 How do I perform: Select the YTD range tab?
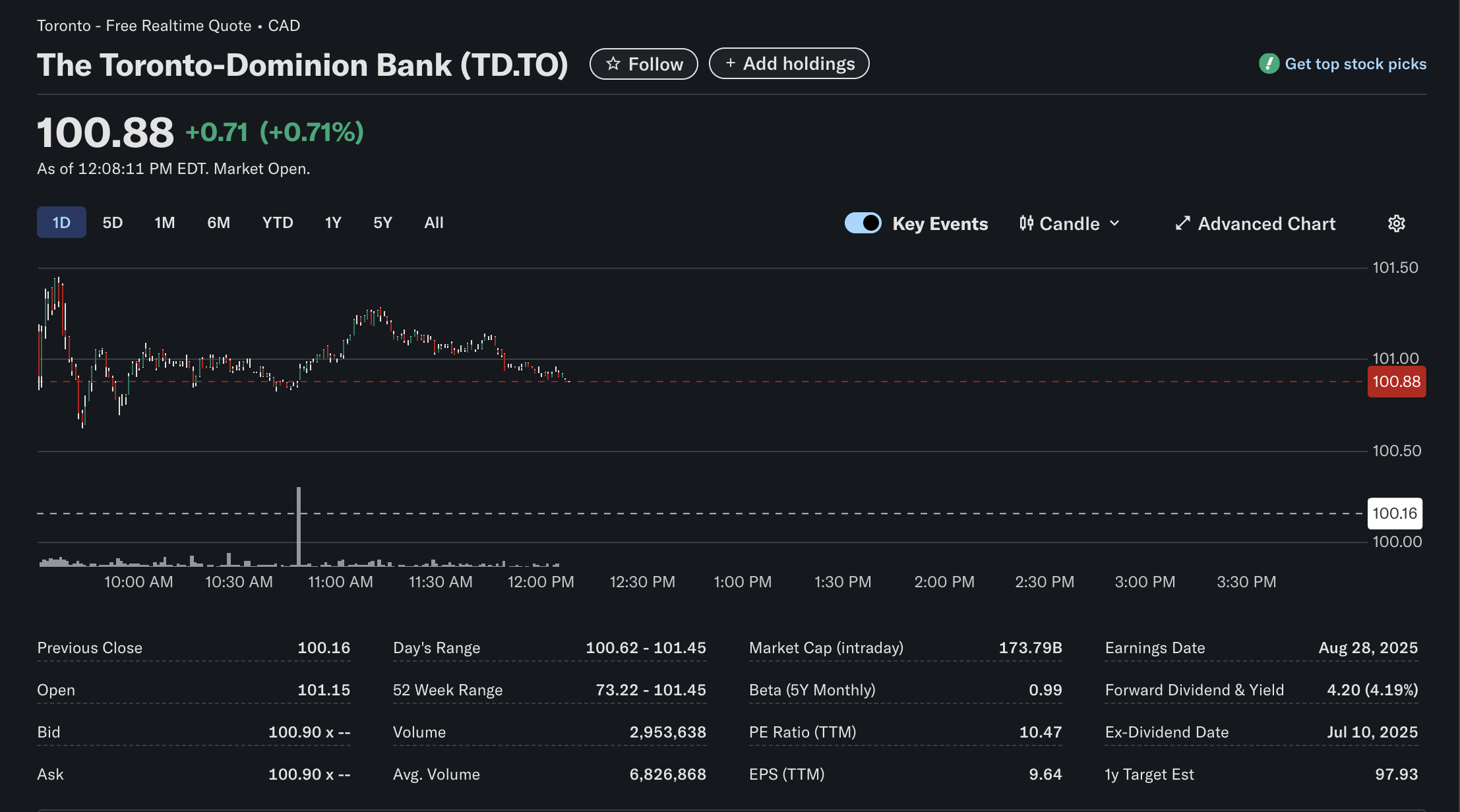coord(278,223)
